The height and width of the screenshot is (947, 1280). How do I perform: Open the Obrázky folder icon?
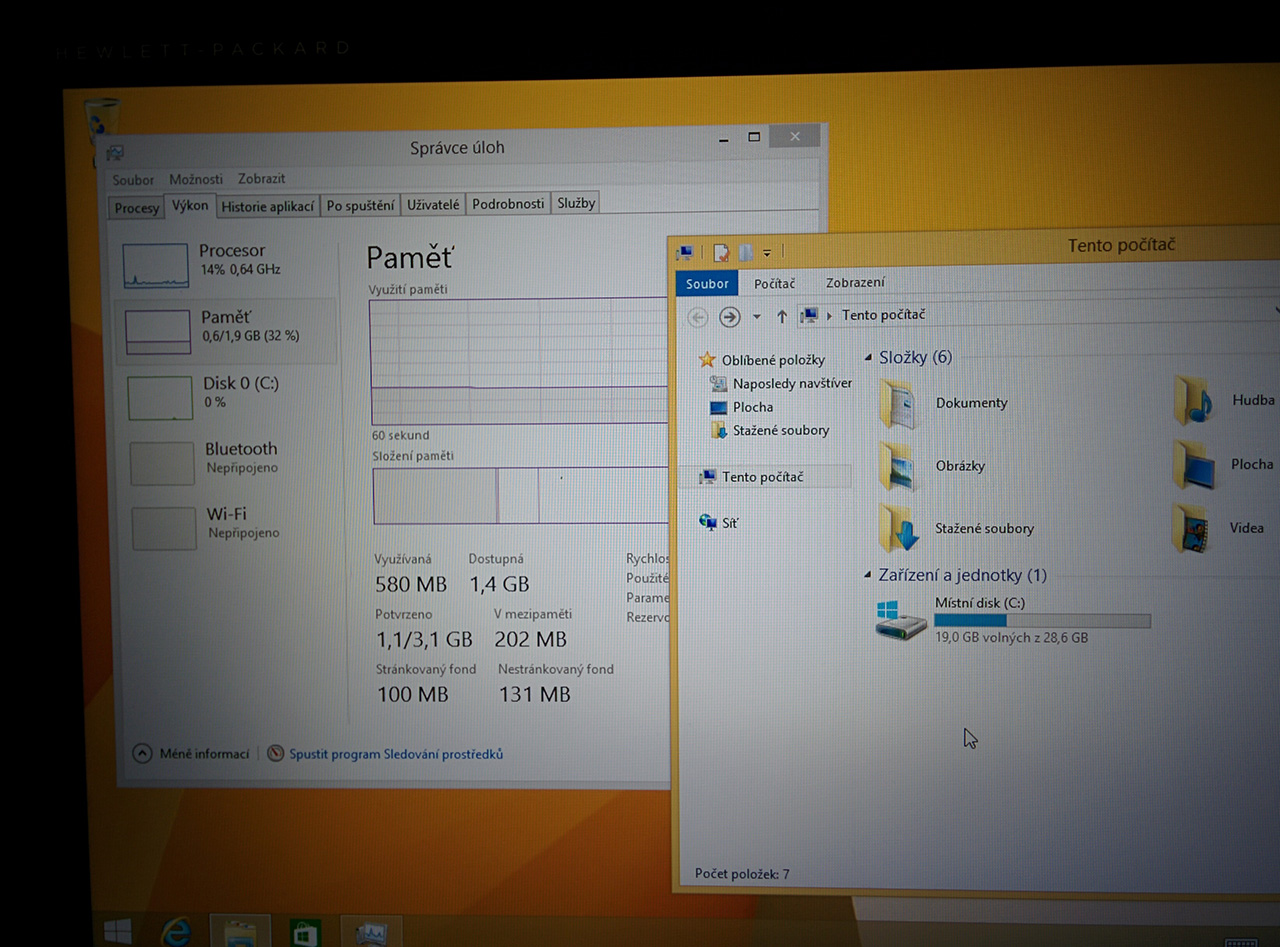pos(898,466)
